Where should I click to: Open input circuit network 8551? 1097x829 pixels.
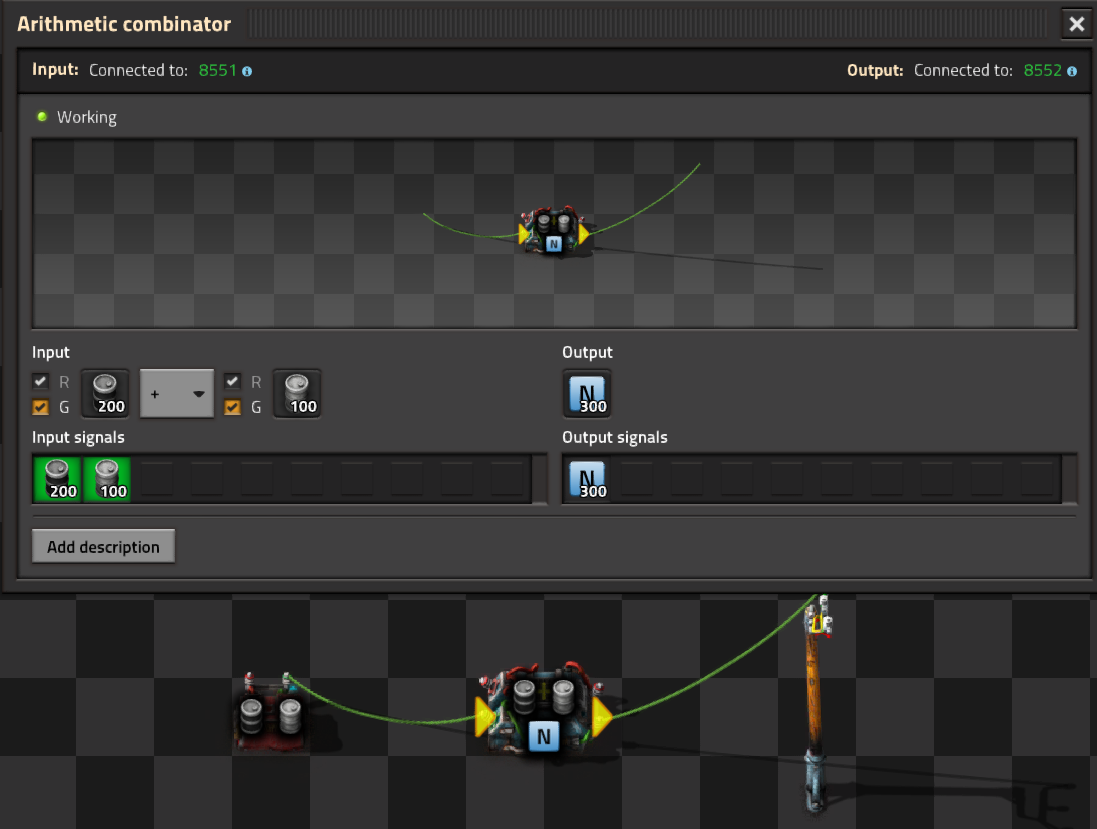[x=218, y=71]
